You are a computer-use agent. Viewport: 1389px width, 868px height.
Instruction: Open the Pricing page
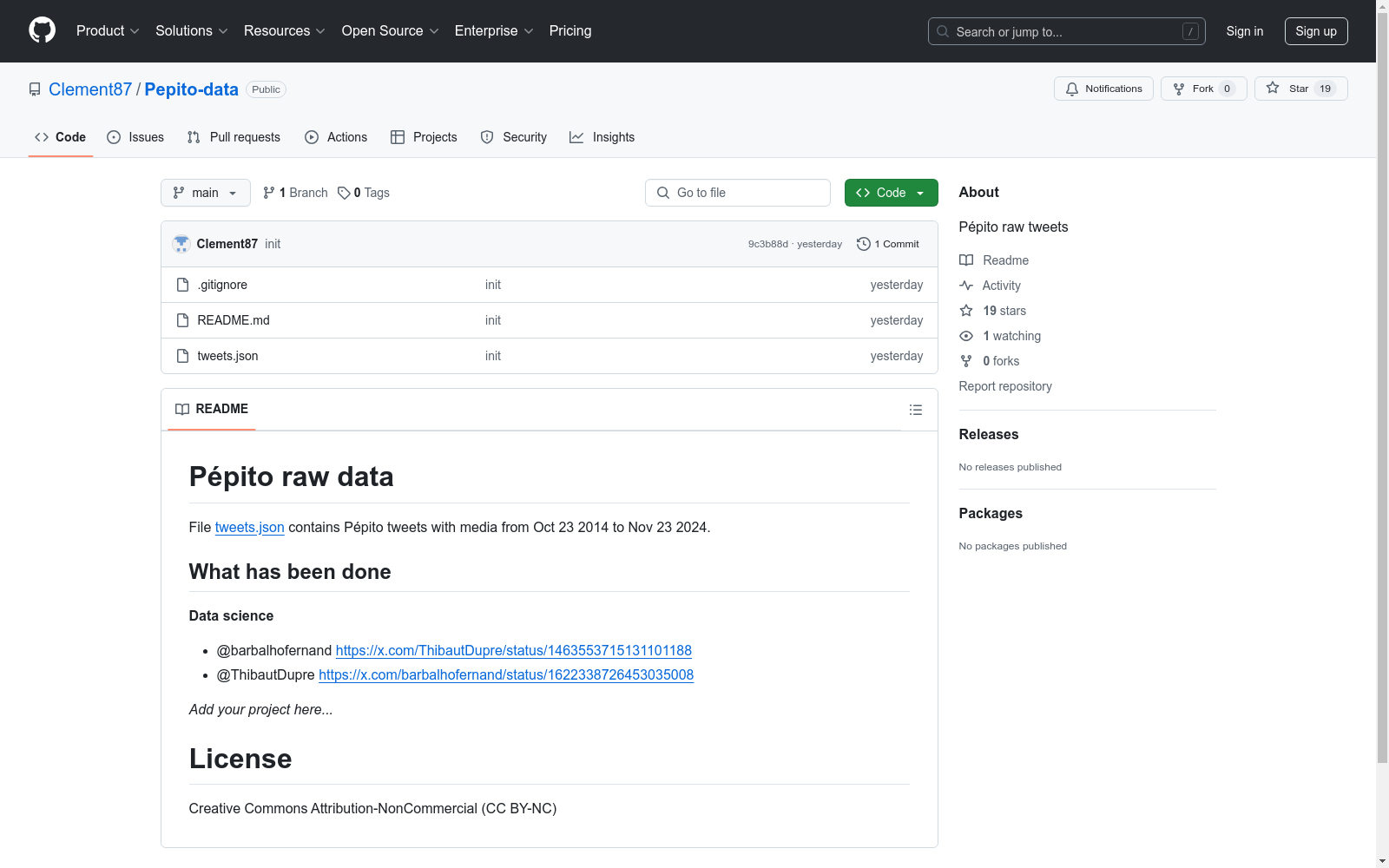[x=570, y=30]
